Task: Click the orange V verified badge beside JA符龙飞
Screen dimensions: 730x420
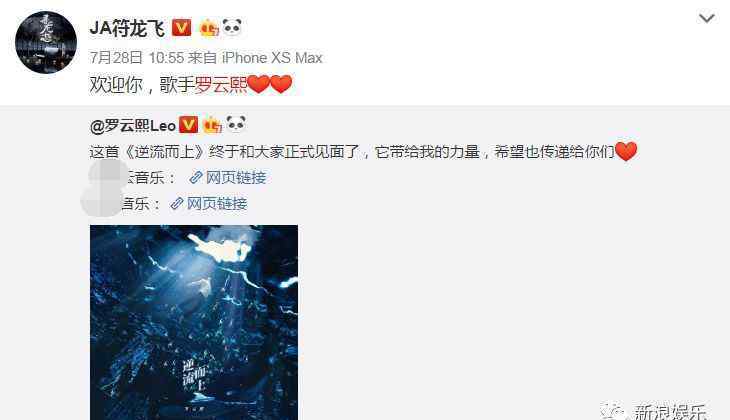Action: tap(182, 27)
